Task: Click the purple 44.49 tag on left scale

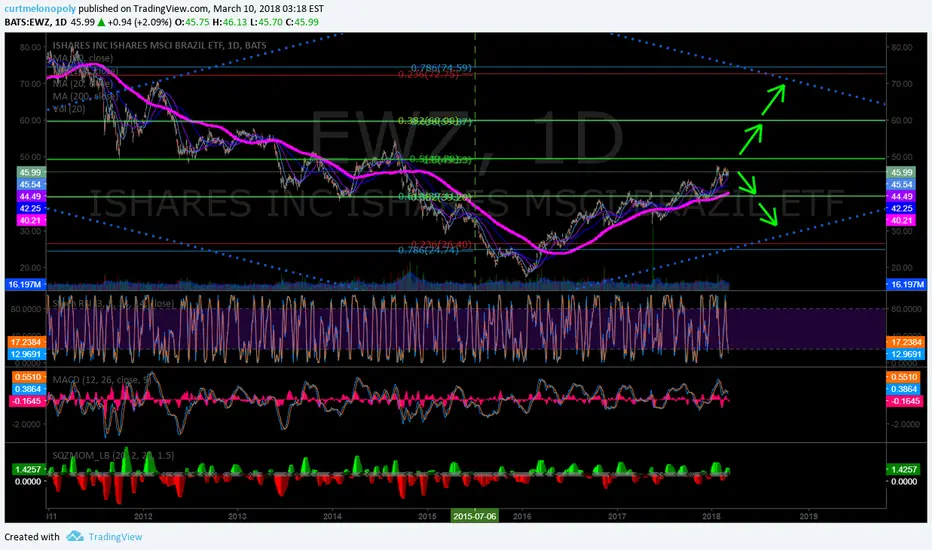Action: click(x=30, y=196)
